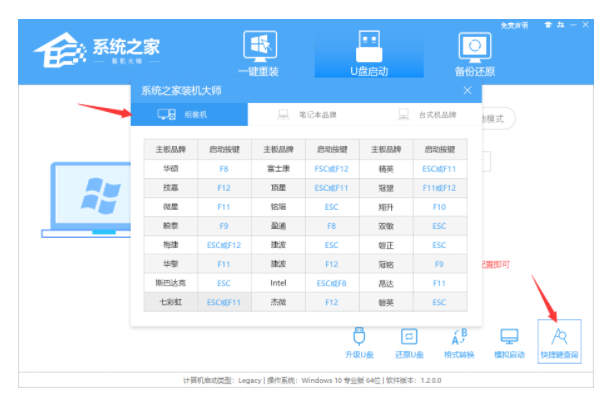Click ESC或F12 beside 梅捷
The width and height of the screenshot is (603, 396).
[224, 245]
